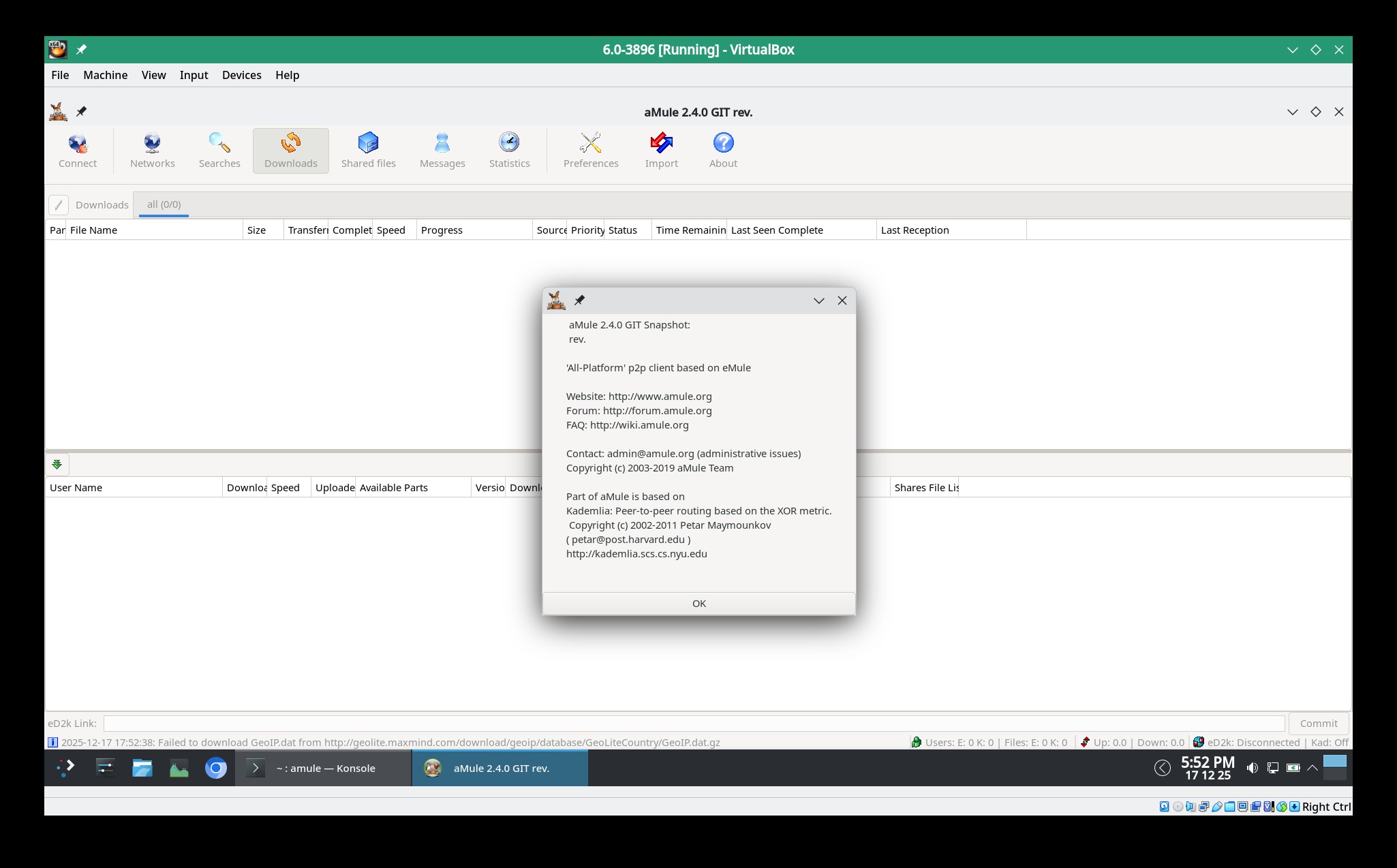Toggle pin on the About dialog
Screen dimensions: 1397x868
coord(579,300)
